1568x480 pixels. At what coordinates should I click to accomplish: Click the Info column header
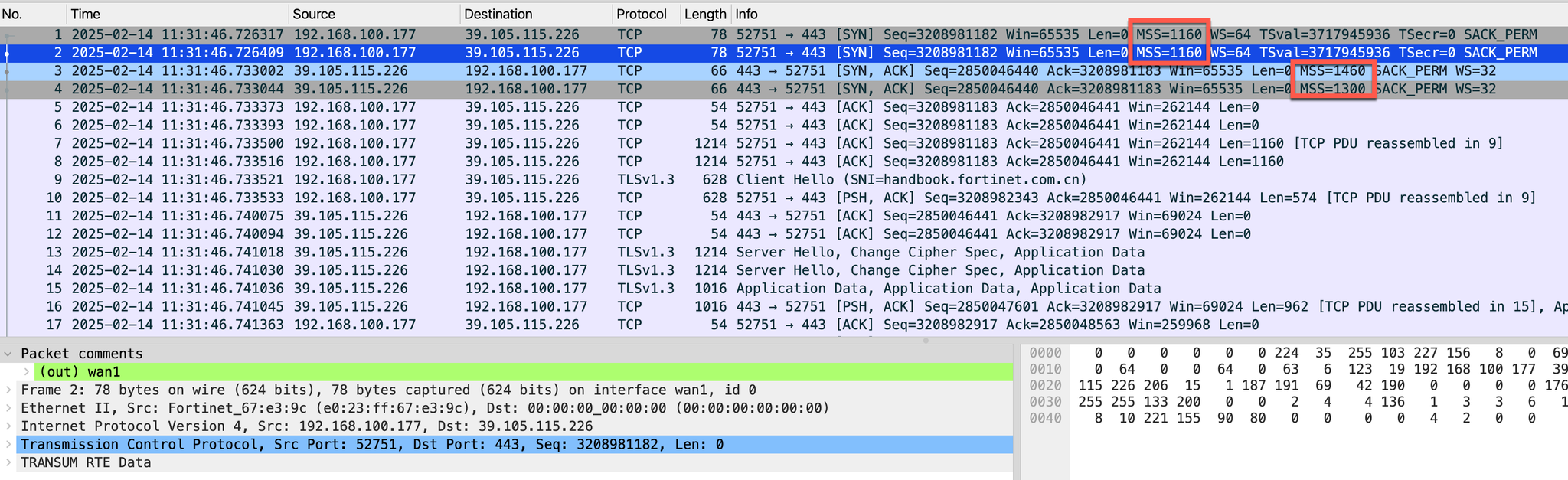(1149, 14)
